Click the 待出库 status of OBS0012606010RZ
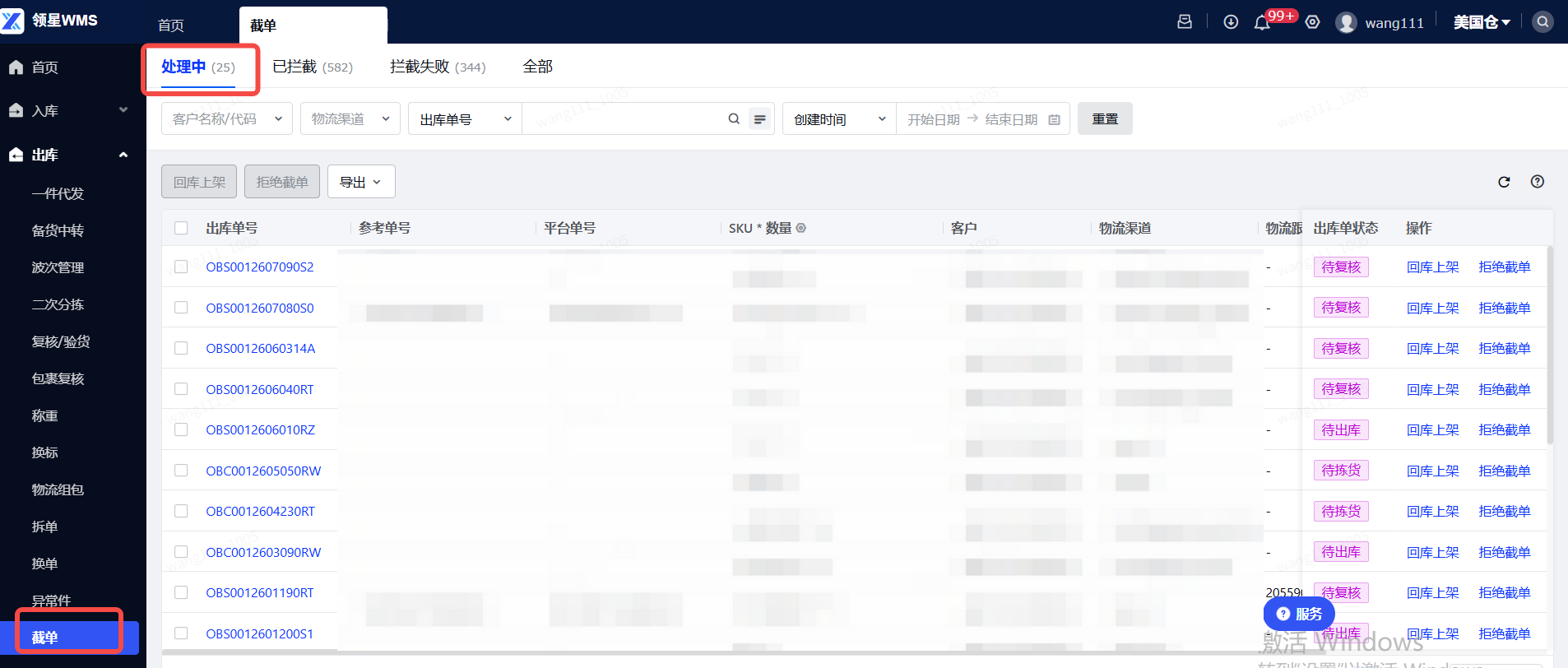This screenshot has width=1568, height=668. 1341,429
